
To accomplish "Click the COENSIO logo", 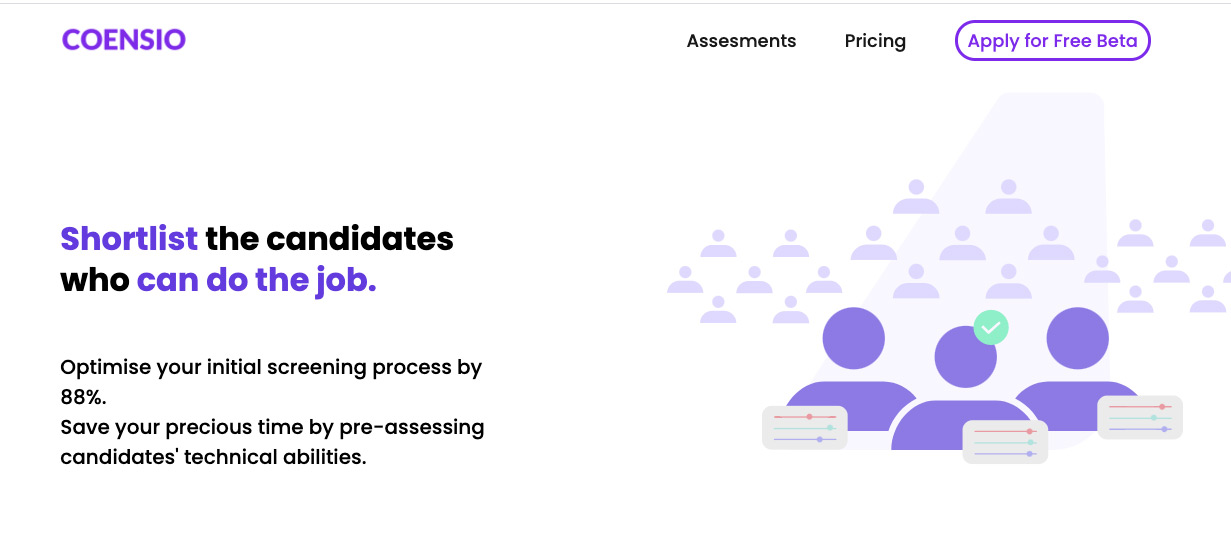I will (x=124, y=40).
